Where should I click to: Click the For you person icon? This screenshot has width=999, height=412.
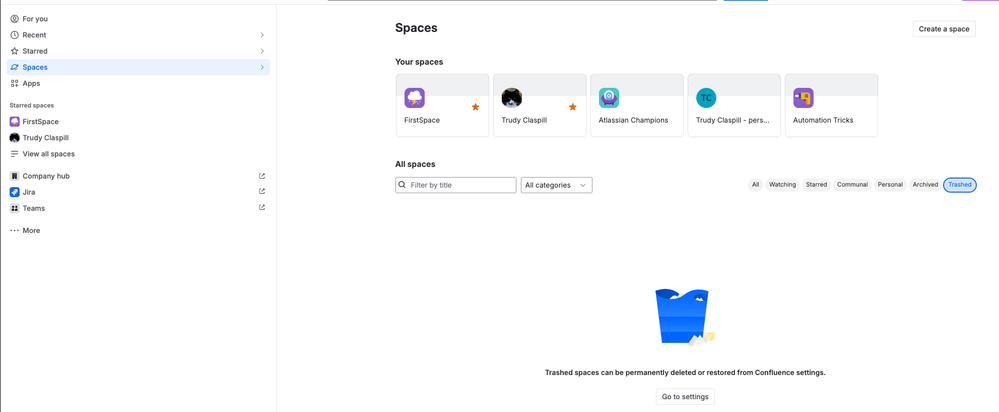[x=15, y=19]
